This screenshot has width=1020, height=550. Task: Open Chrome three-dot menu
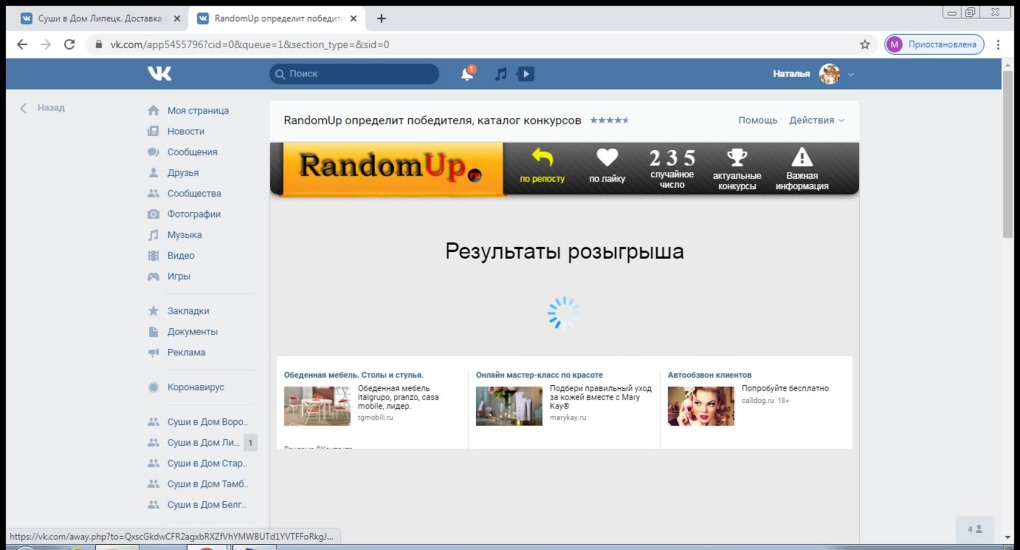[998, 44]
